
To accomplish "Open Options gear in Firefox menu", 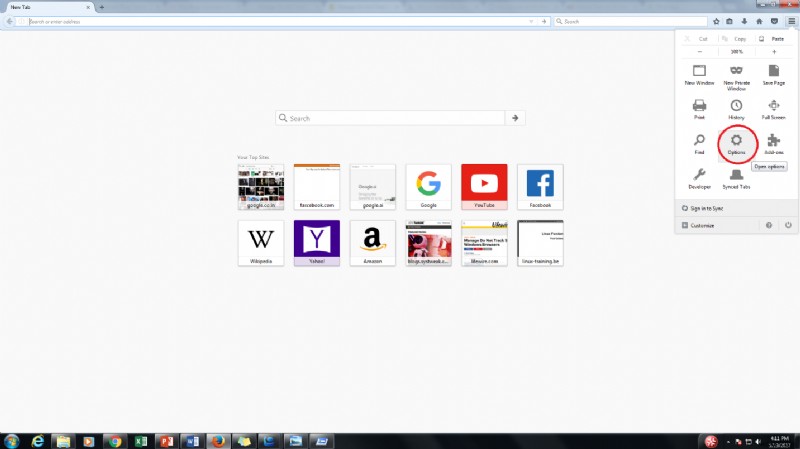I will [736, 144].
